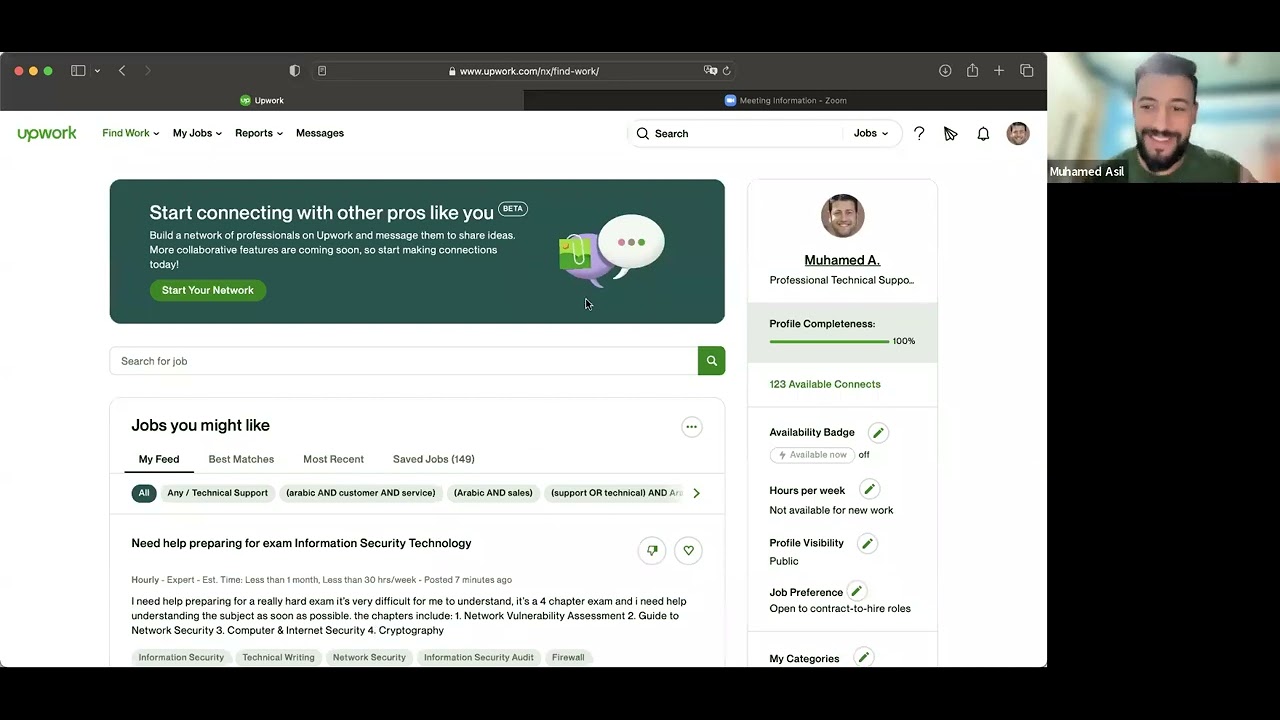Click the profile photo in sidebar card

(842, 216)
